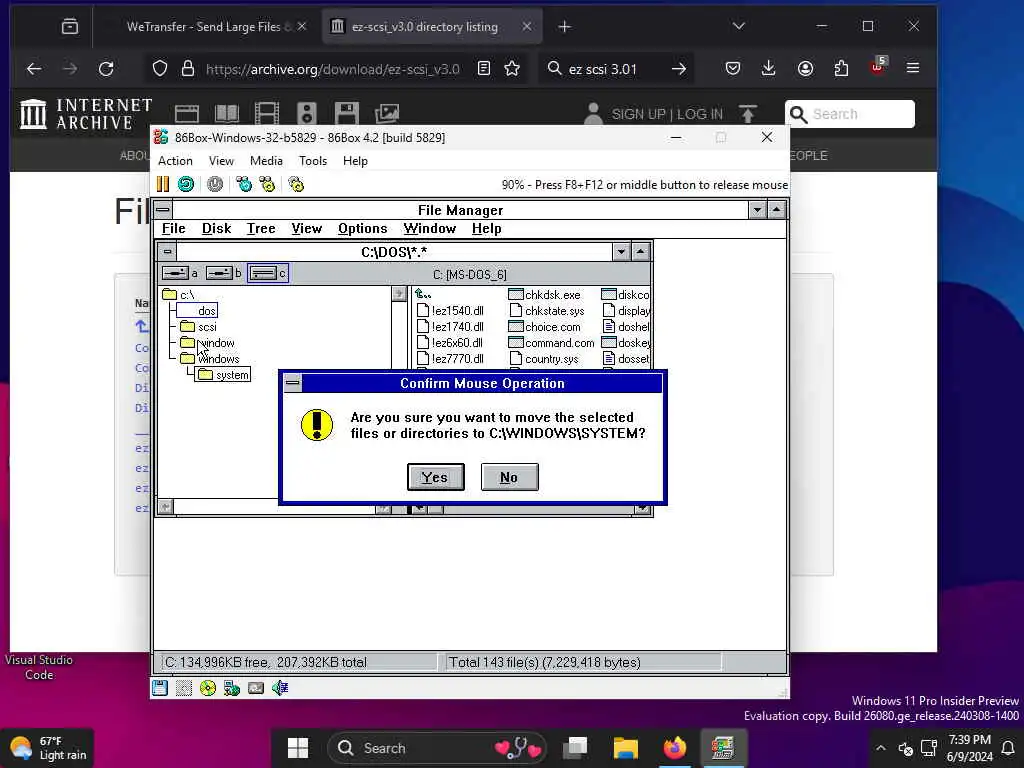Open clock and date in system tray
This screenshot has height=768, width=1024.
tap(969, 748)
